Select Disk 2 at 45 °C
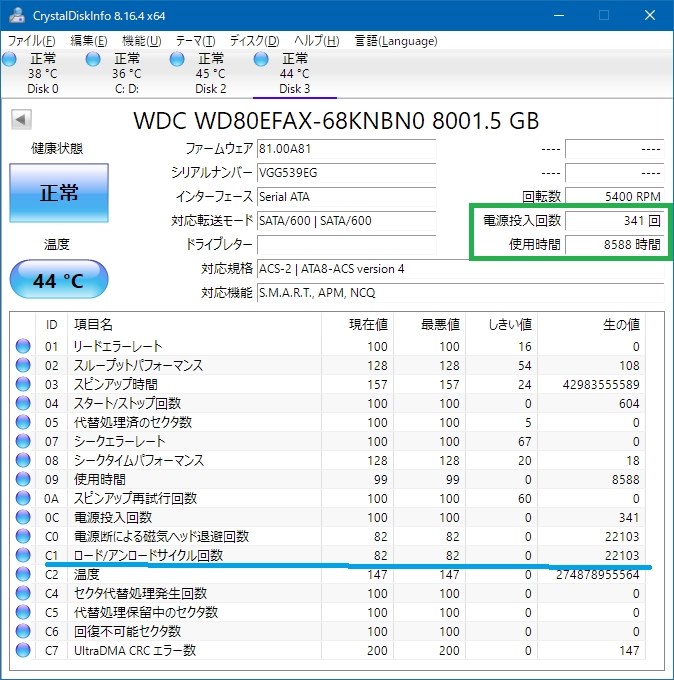This screenshot has width=674, height=680. (x=210, y=73)
